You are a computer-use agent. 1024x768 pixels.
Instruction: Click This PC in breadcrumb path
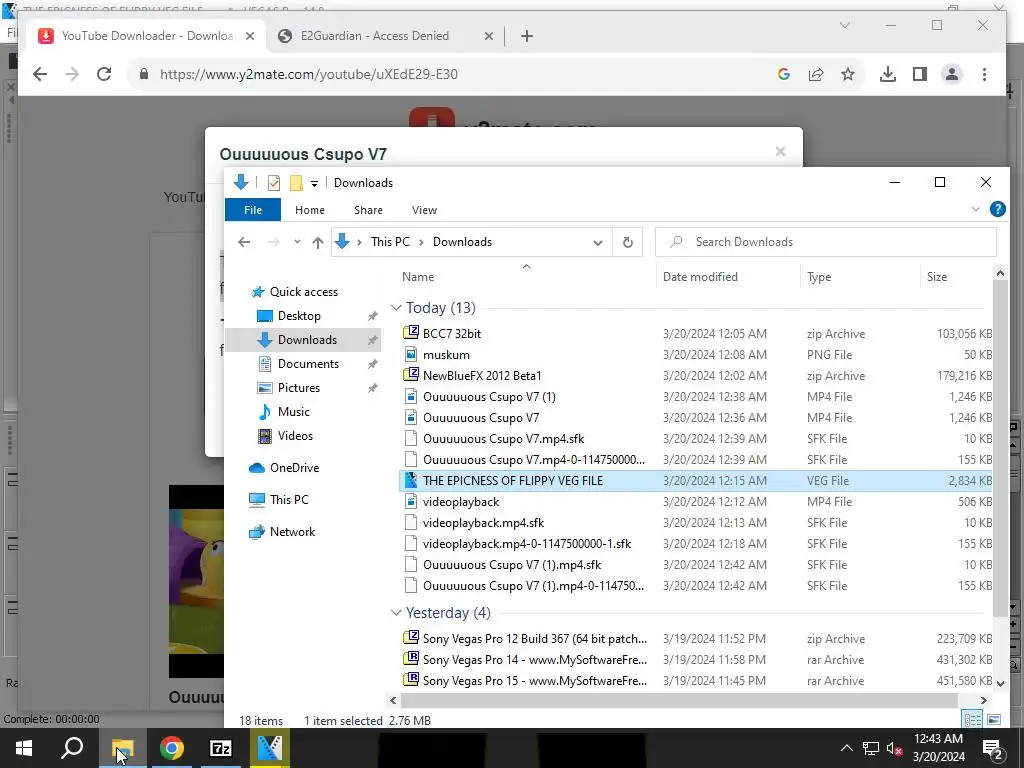tap(391, 242)
